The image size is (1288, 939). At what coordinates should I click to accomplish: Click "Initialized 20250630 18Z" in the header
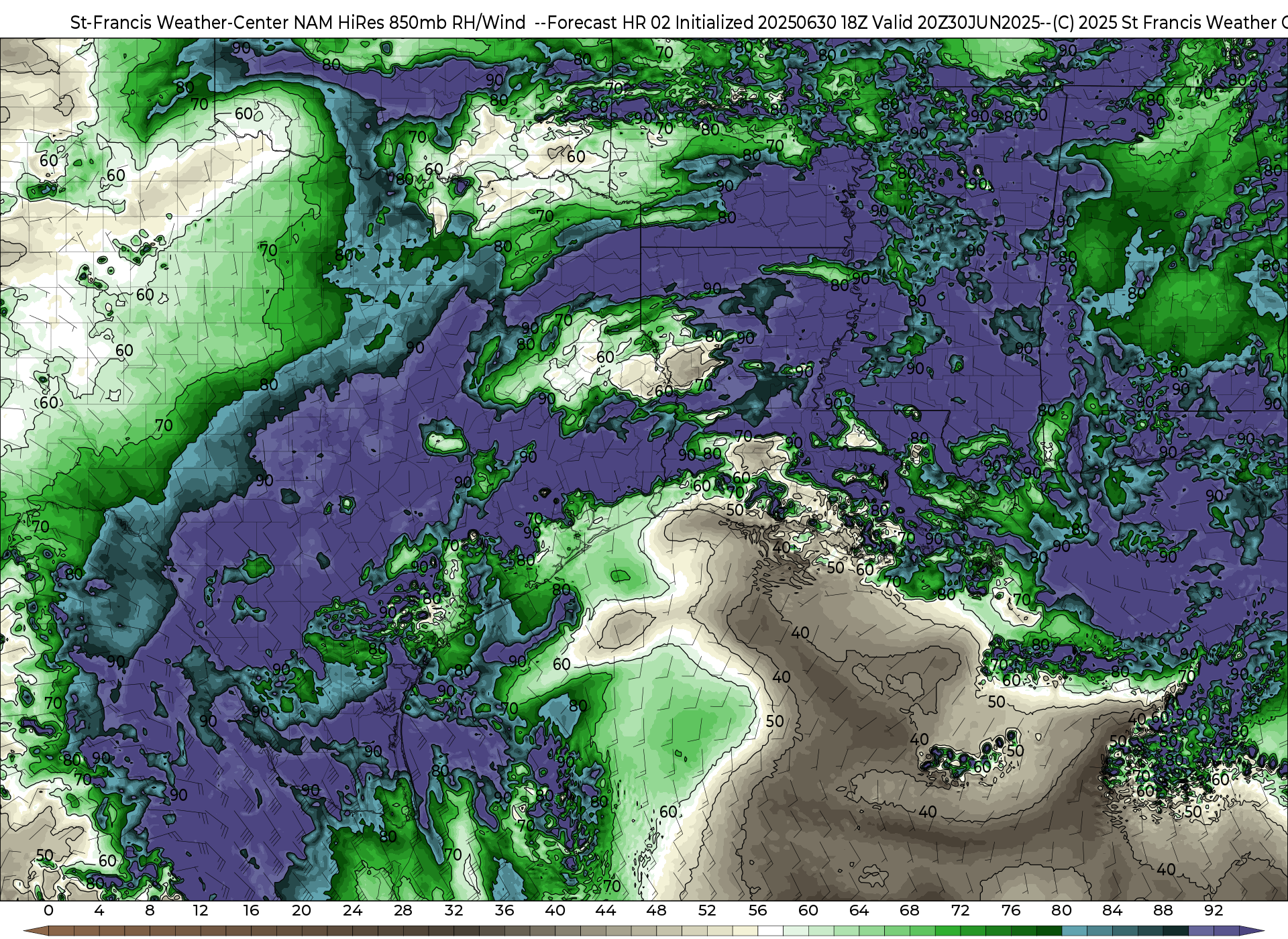tap(773, 23)
